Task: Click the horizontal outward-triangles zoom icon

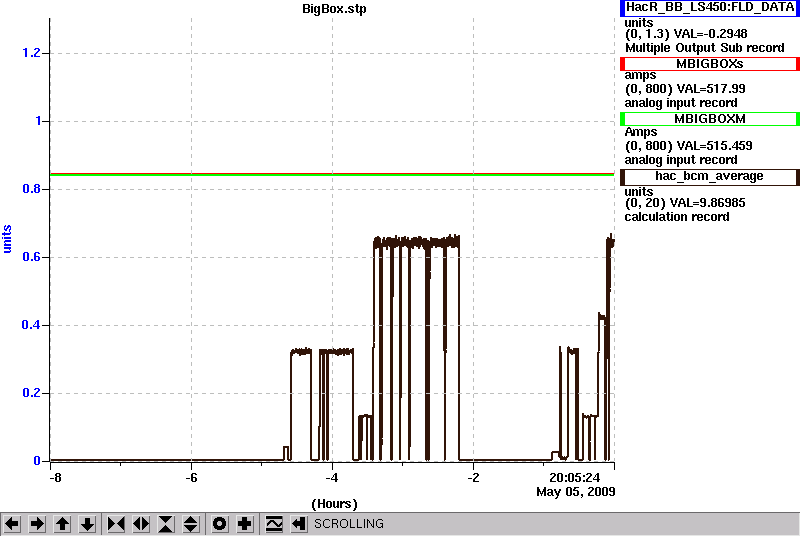Action: pos(141,524)
